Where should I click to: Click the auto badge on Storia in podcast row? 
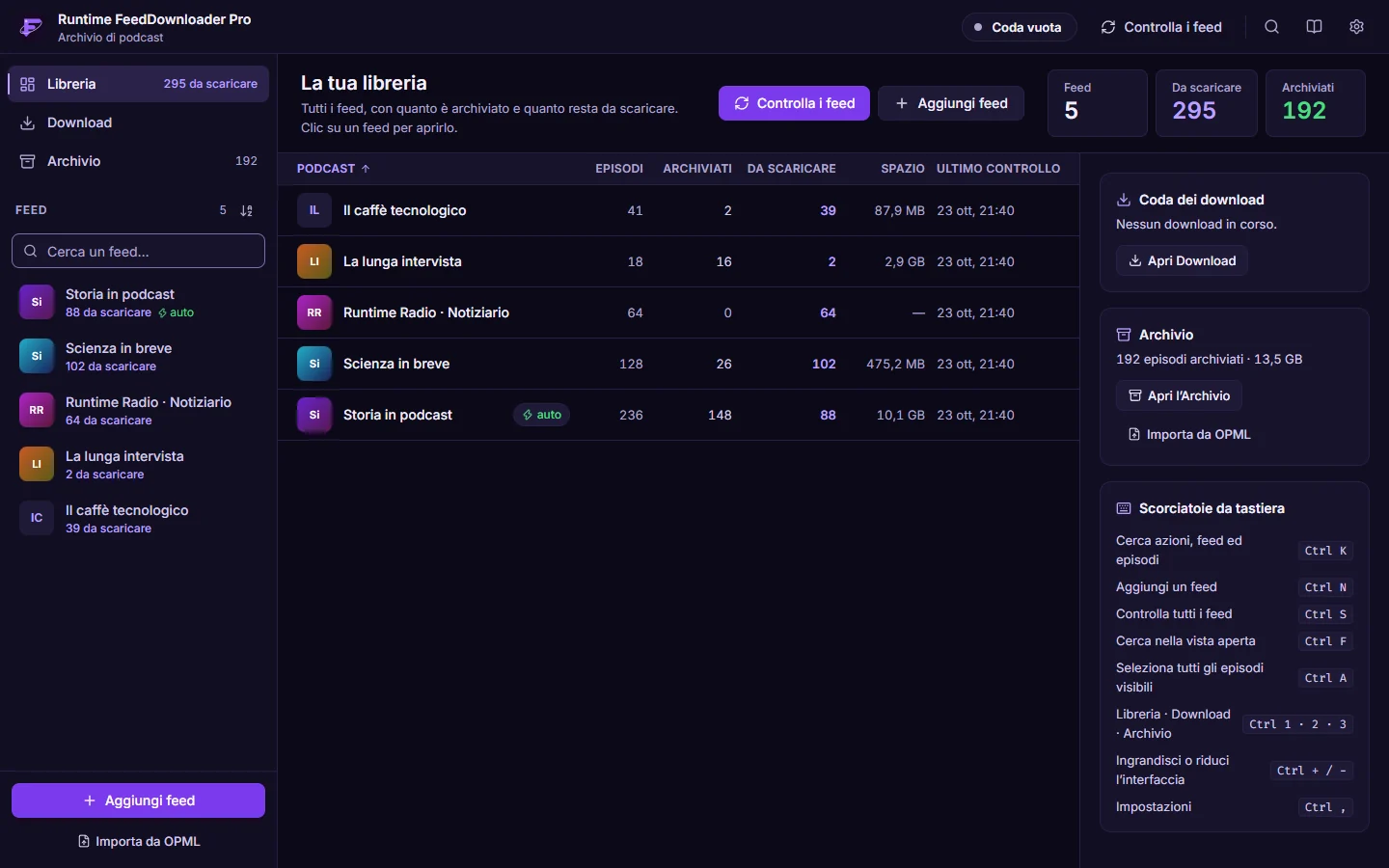541,415
